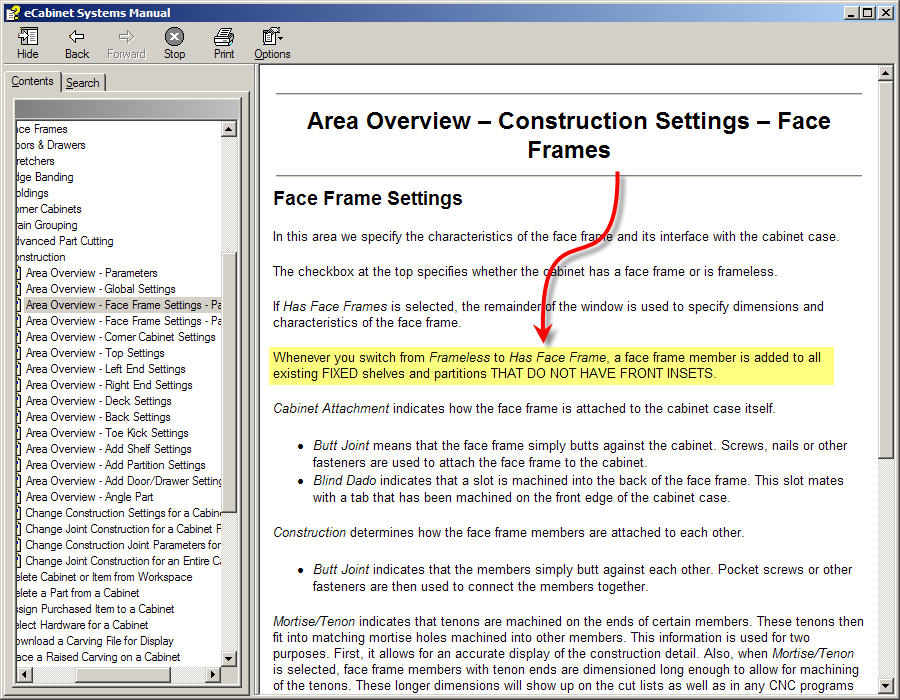The image size is (900, 700).
Task: Open 'Area Overview - Right End Settings'
Action: (109, 386)
